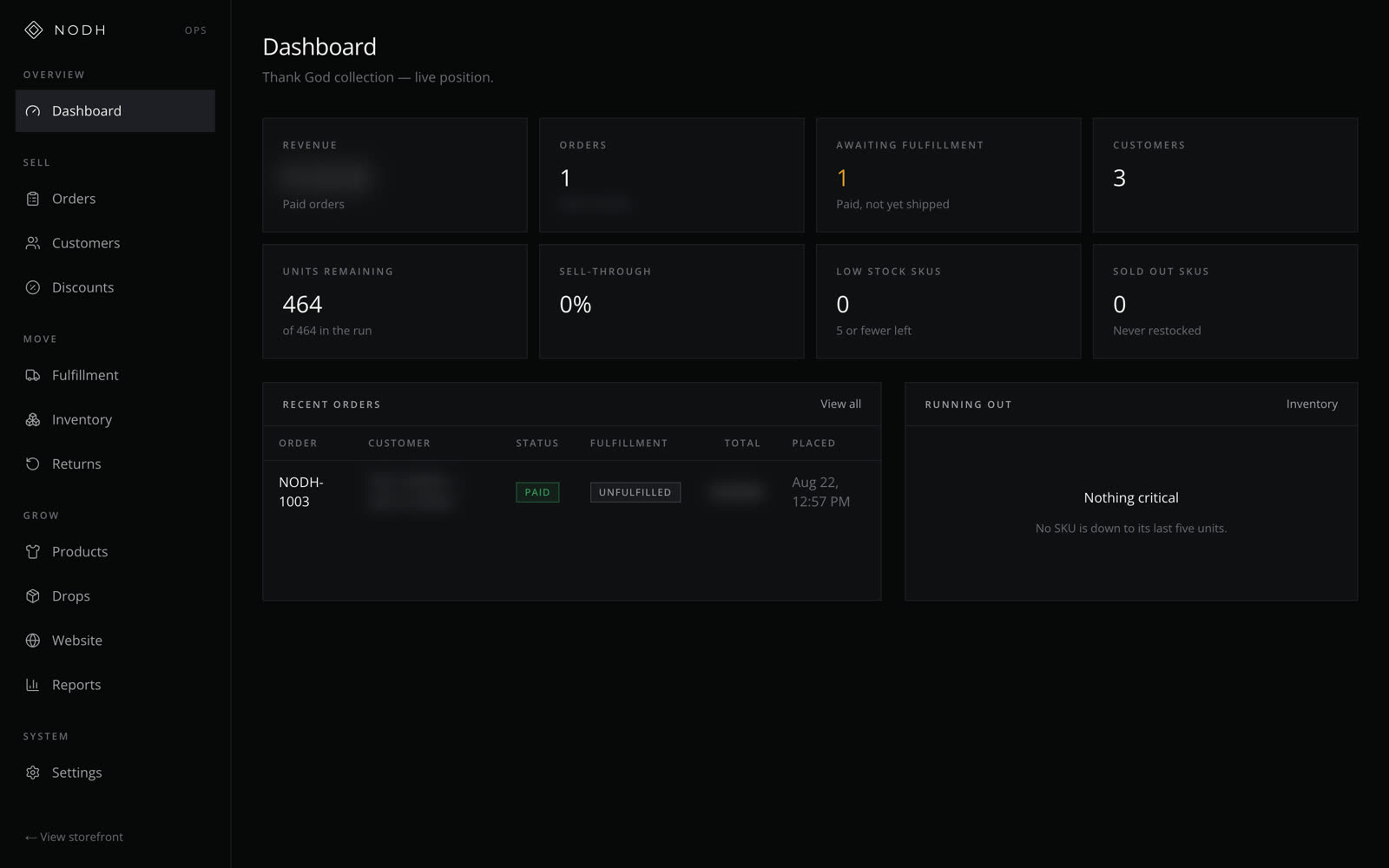Open the Fulfillment section
Screen dimensions: 1389x868
[x=115, y=375]
